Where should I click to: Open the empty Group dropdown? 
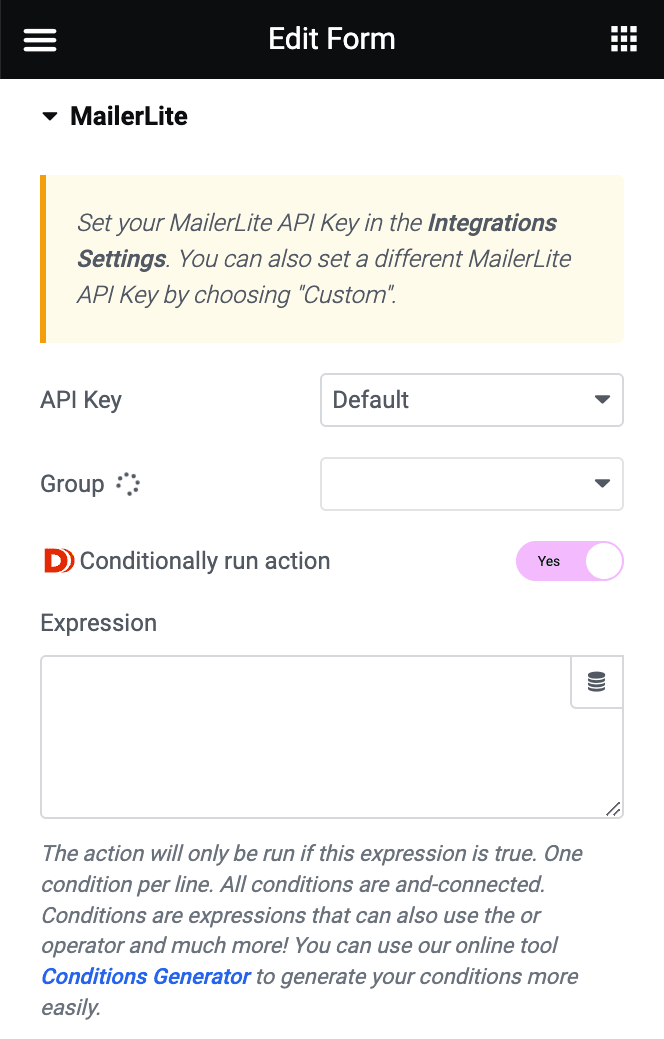(x=471, y=483)
